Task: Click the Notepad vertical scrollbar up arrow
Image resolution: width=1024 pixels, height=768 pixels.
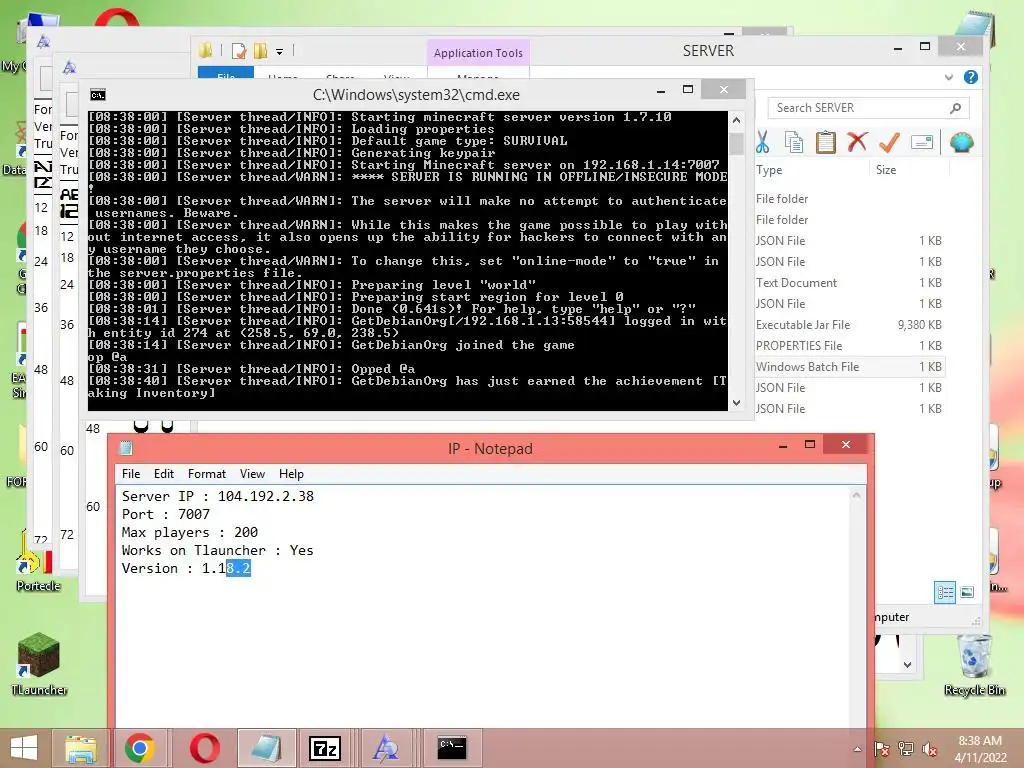Action: [x=856, y=496]
